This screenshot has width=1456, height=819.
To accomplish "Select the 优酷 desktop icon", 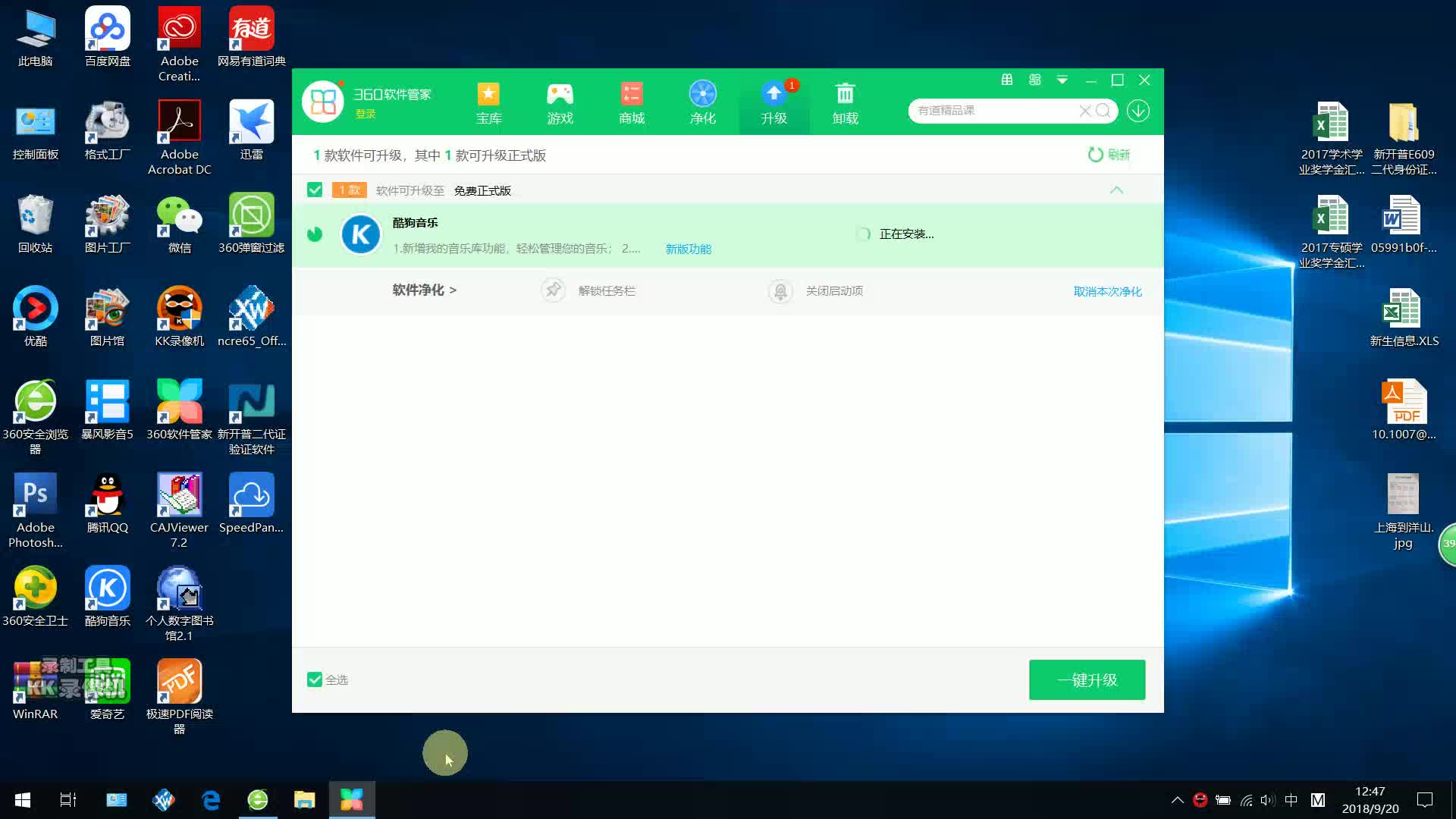I will pyautogui.click(x=35, y=316).
